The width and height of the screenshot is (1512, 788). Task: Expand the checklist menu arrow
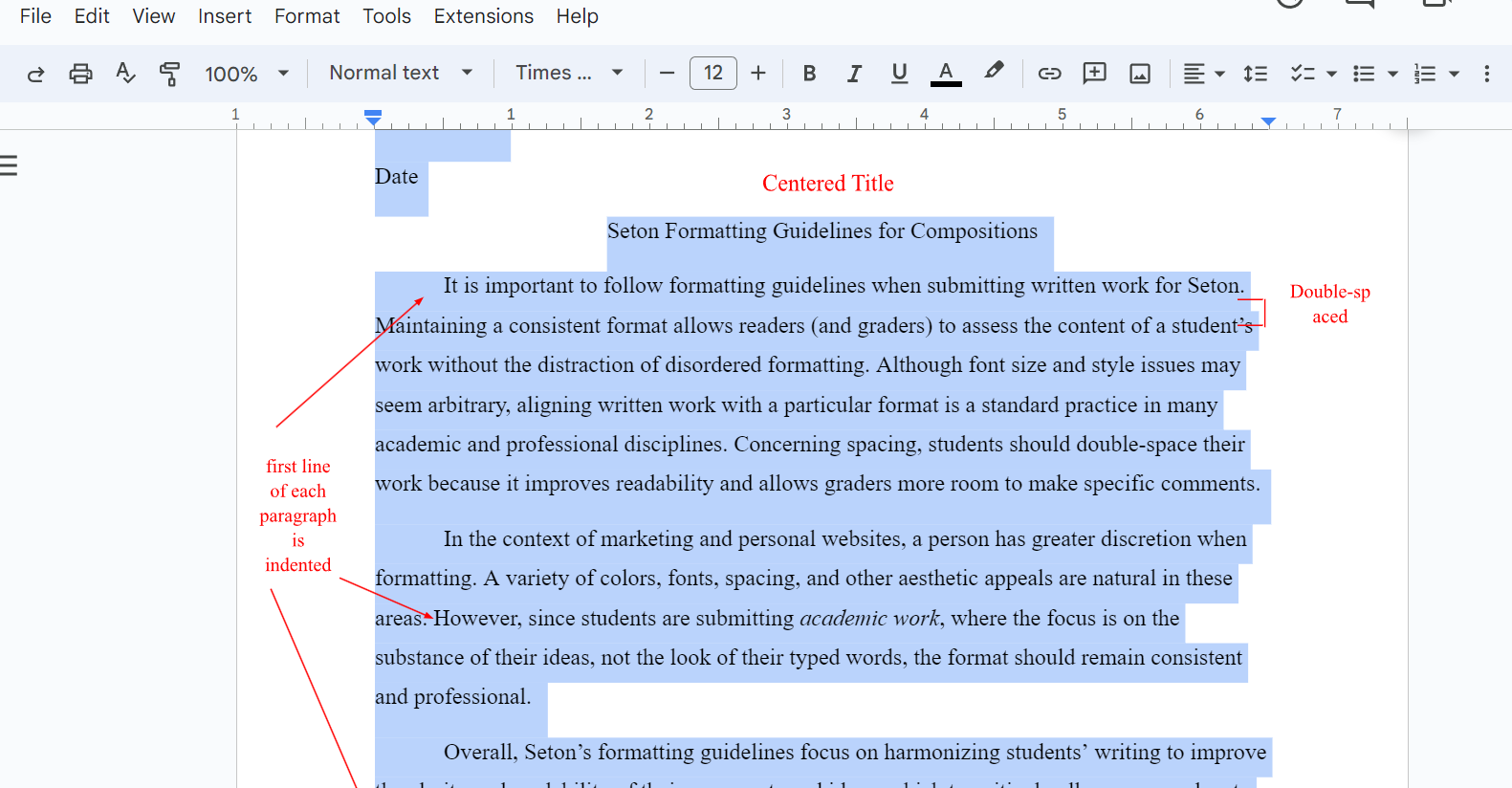point(1331,74)
